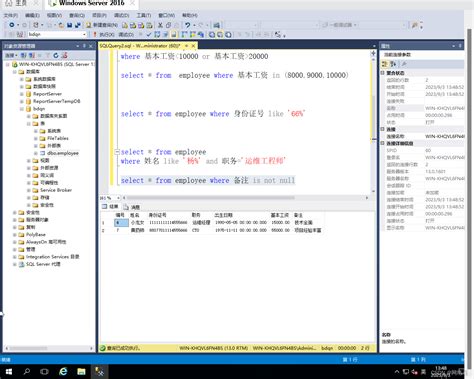Viewport: 474px width, 379px height.
Task: Click the Execute query button
Action: (104, 34)
